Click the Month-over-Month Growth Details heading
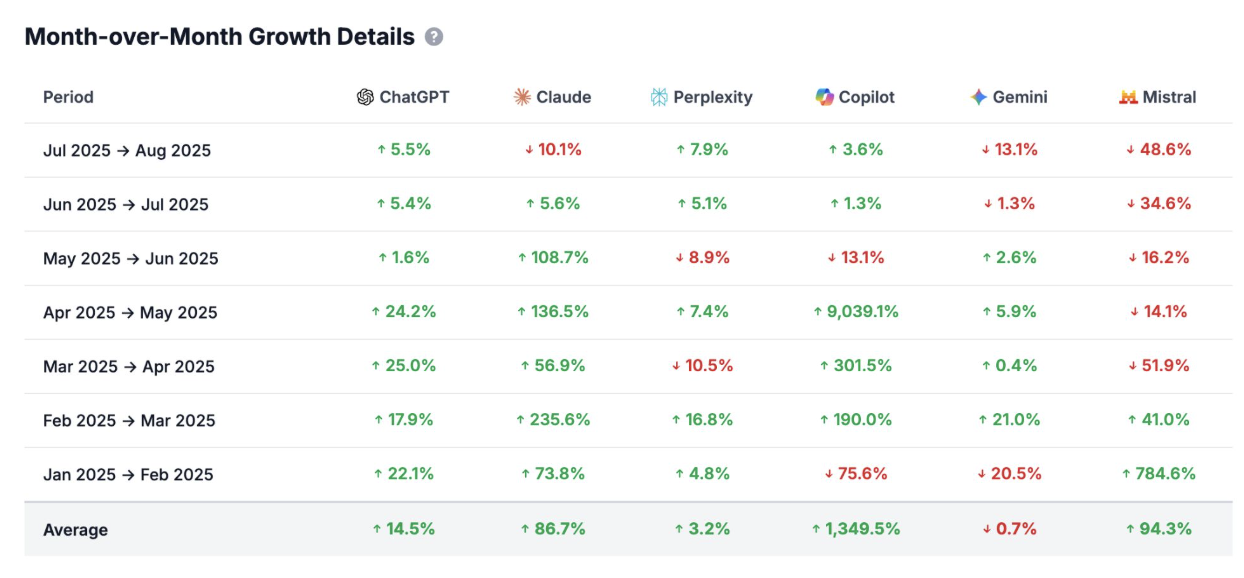 (219, 37)
